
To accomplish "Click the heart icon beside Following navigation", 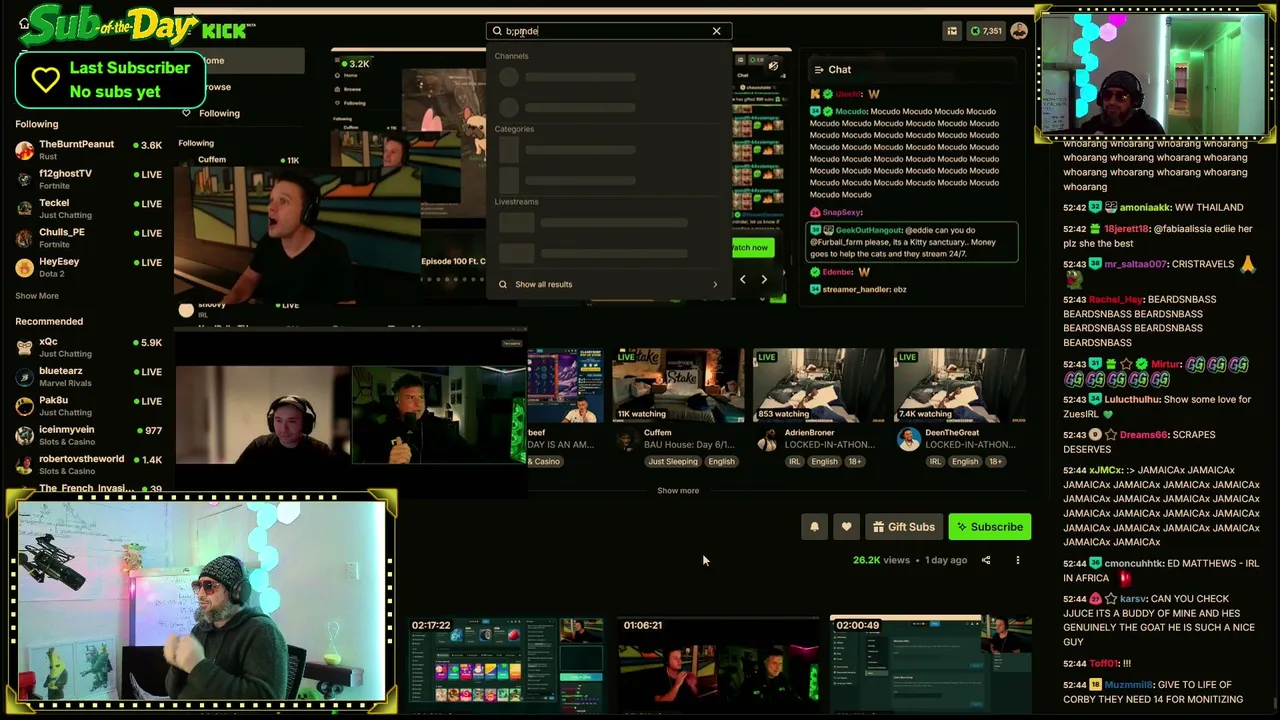I will click(x=186, y=113).
